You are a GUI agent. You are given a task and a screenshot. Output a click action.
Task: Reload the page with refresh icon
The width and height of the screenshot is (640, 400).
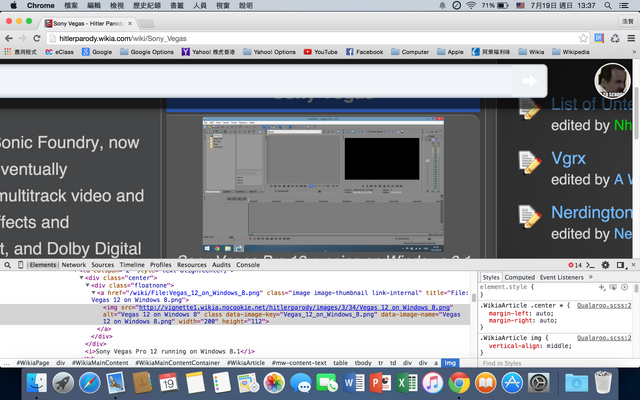pos(37,38)
